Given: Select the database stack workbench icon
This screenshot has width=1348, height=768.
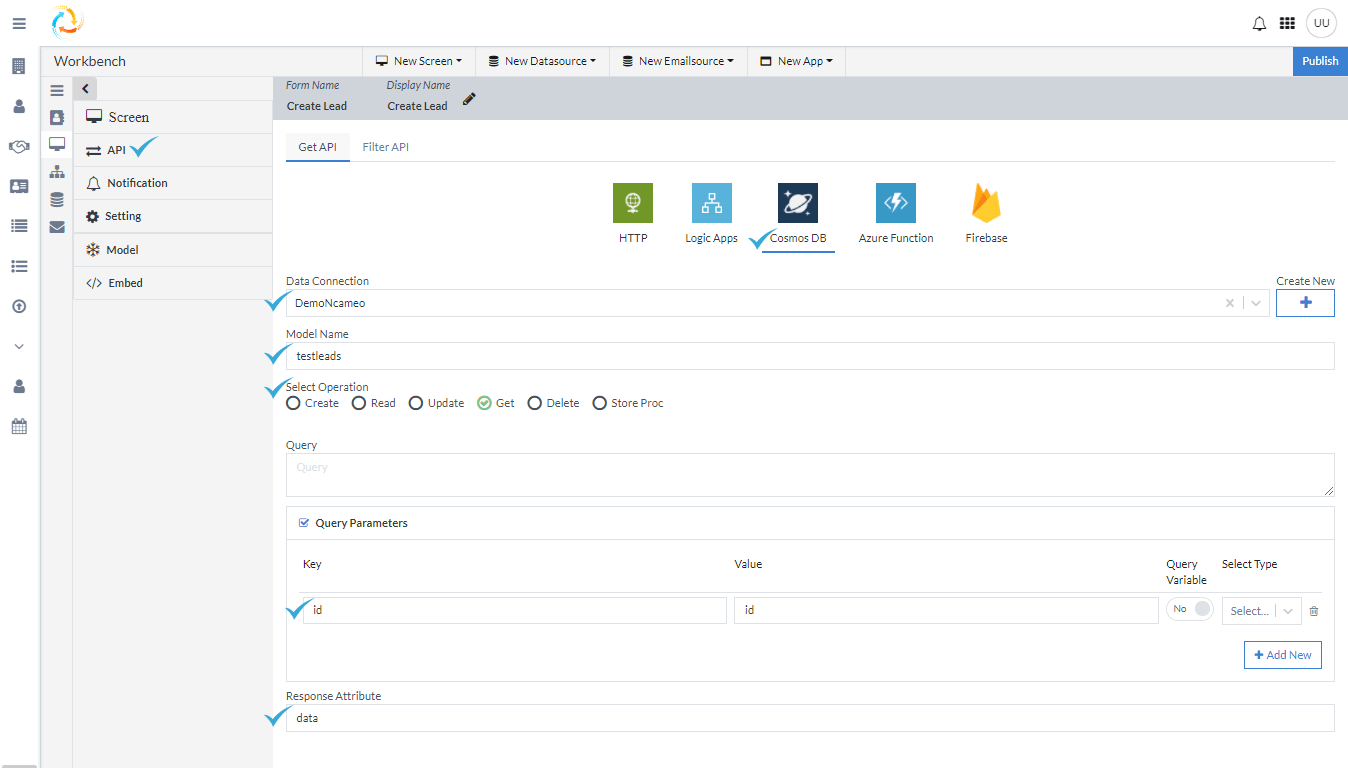Looking at the screenshot, I should click(57, 200).
